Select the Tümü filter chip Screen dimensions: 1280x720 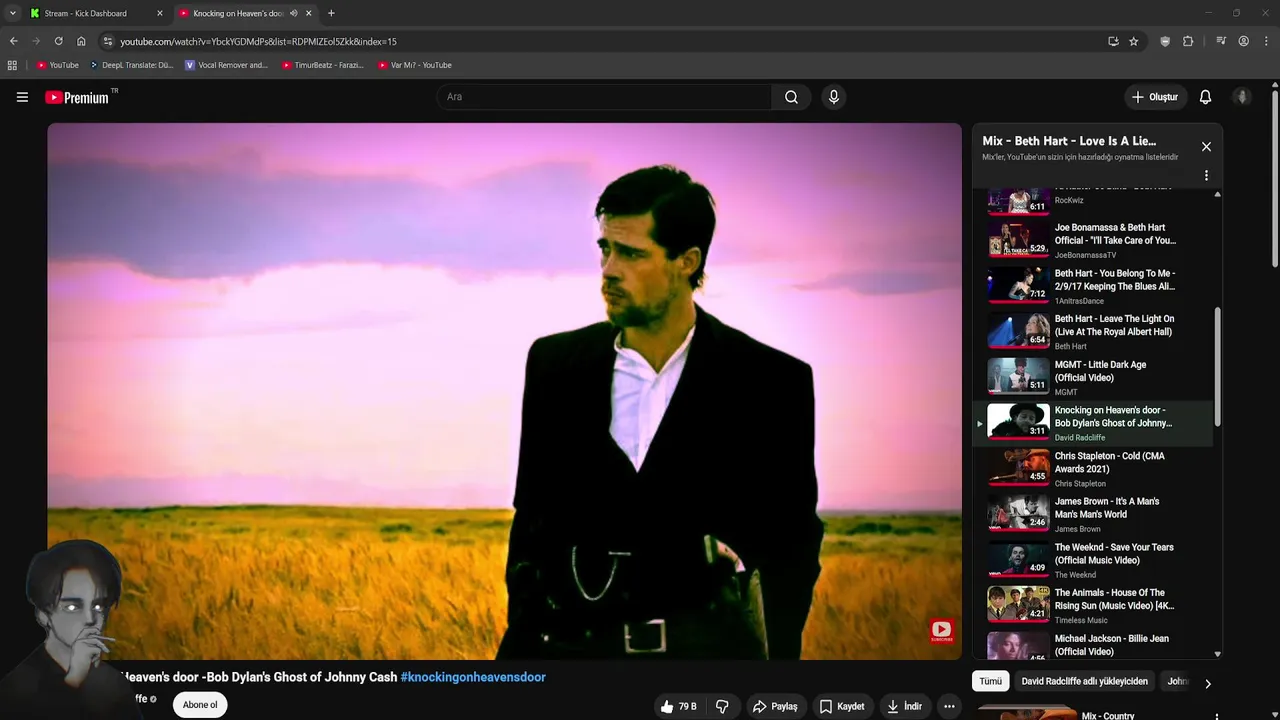pos(990,681)
